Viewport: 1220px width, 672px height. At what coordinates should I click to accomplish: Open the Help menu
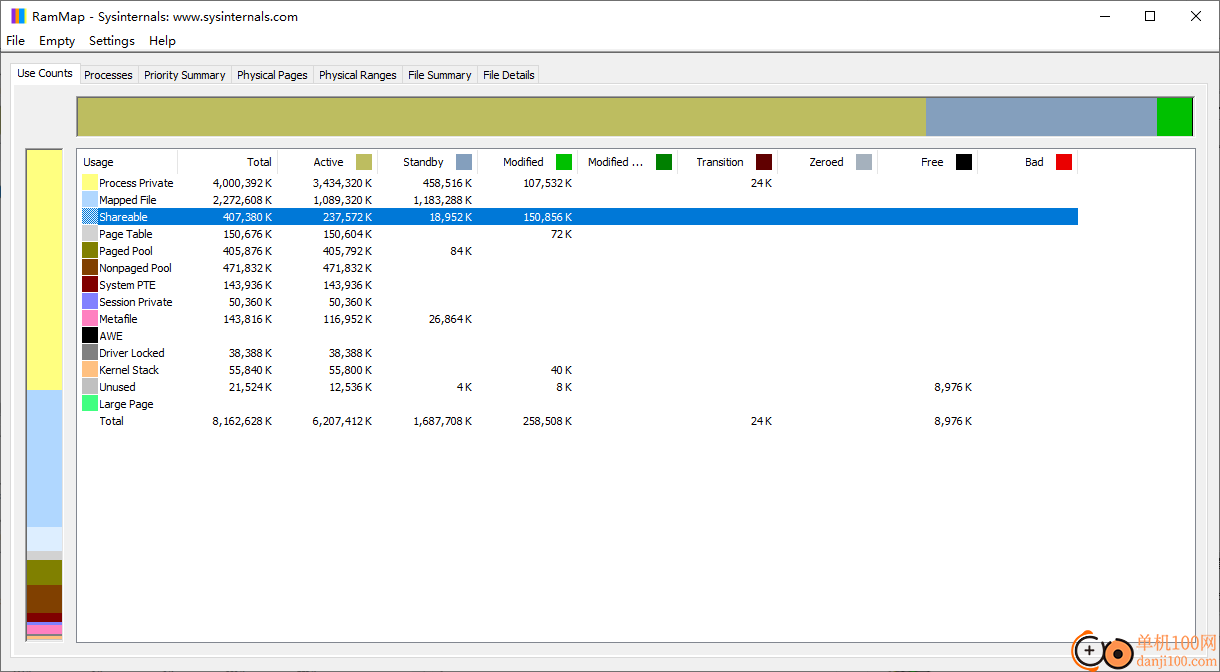tap(162, 41)
